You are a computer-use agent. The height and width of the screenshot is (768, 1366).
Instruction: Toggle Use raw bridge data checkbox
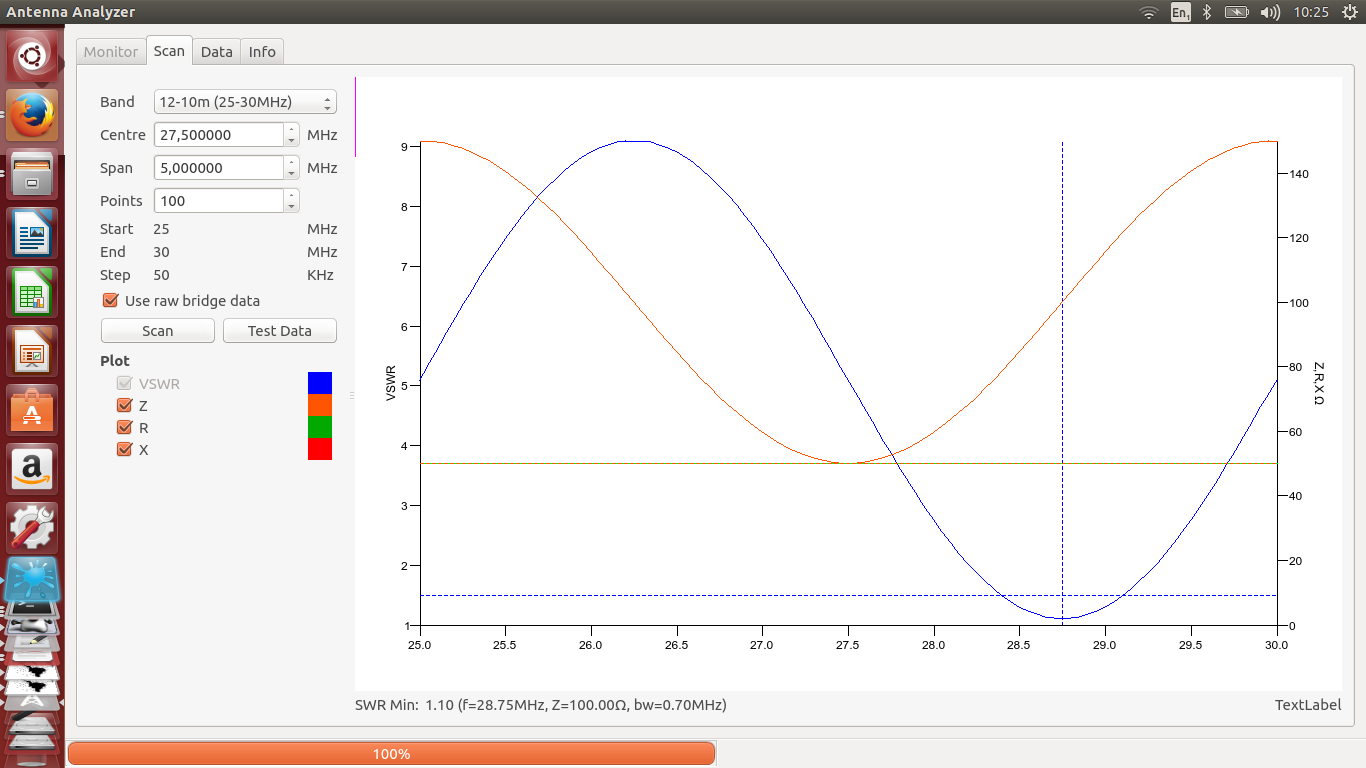[111, 300]
